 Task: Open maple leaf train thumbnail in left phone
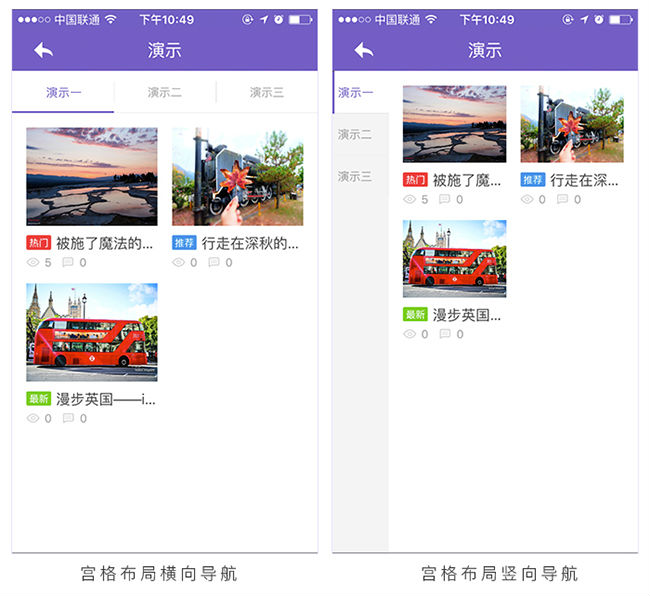(x=237, y=176)
